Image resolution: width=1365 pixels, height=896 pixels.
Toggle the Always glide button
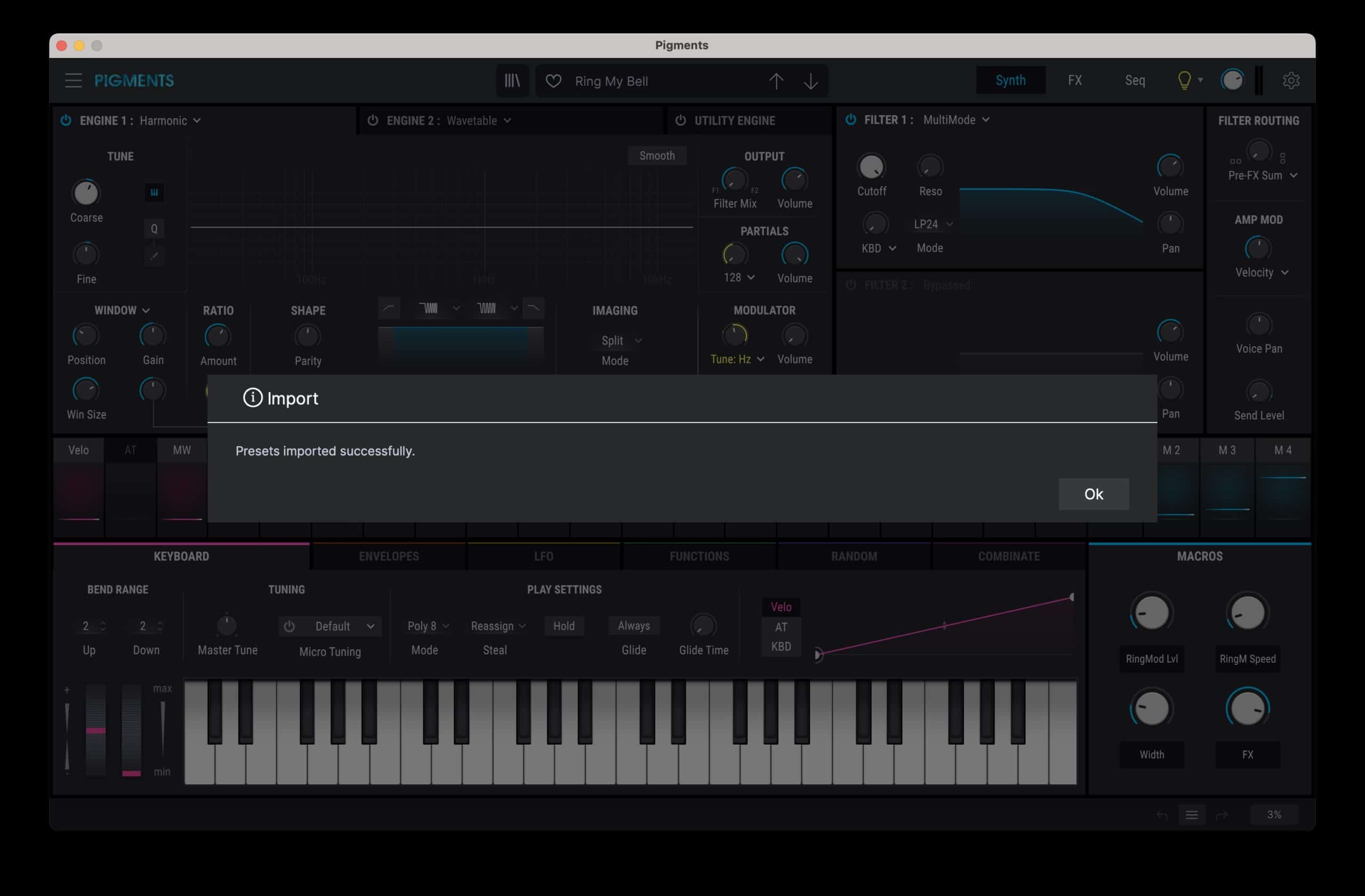tap(634, 626)
